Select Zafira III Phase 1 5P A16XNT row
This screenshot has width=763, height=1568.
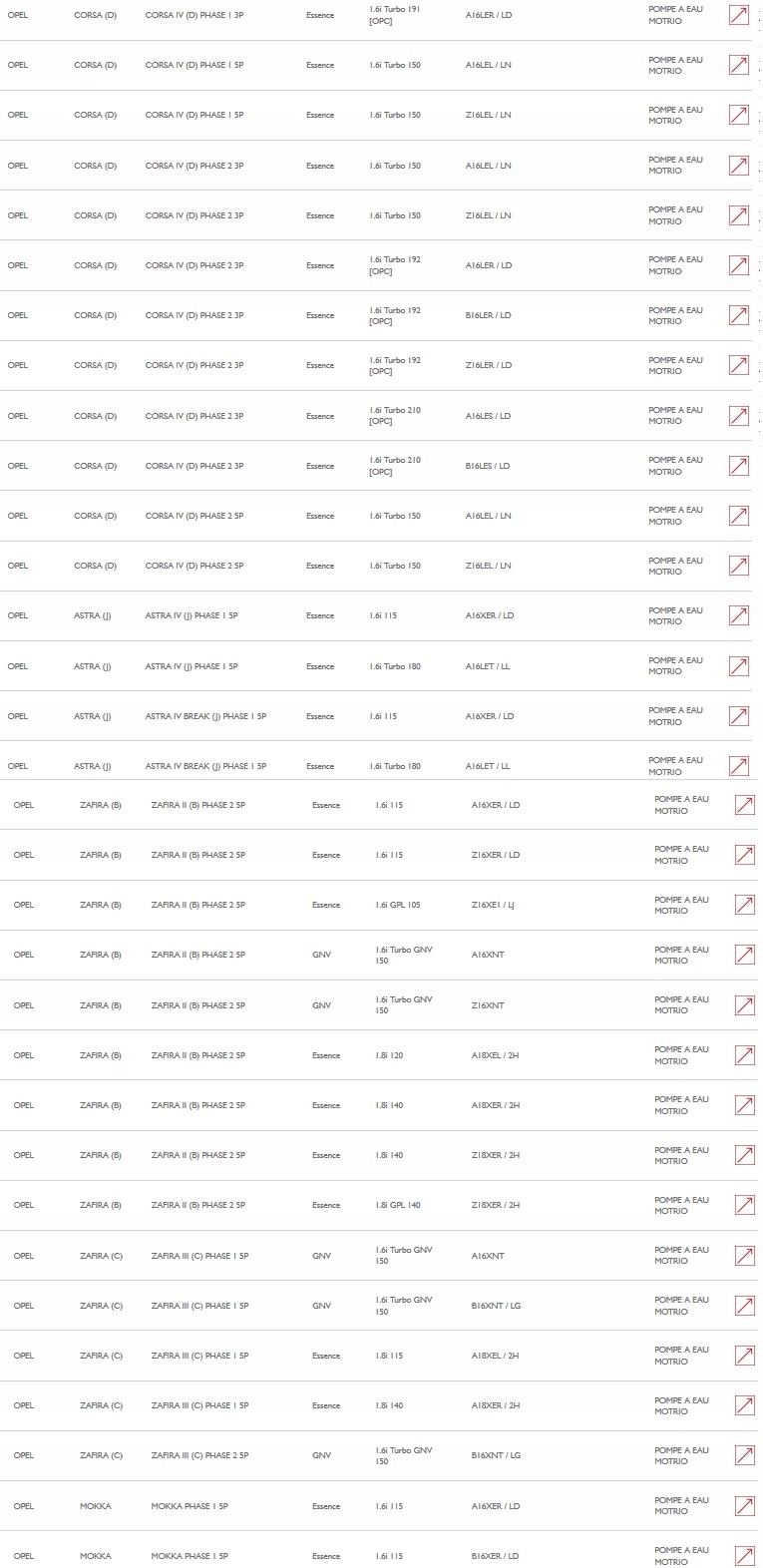379,1256
